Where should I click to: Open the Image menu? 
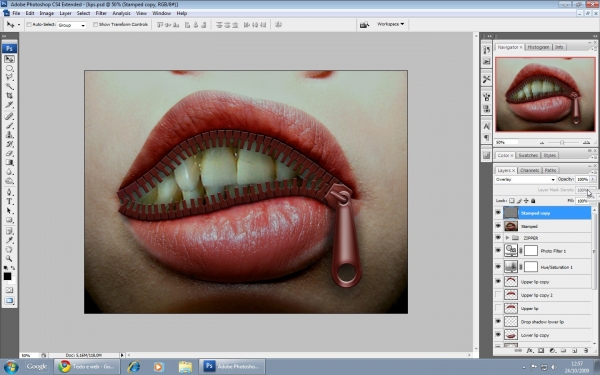tap(46, 13)
